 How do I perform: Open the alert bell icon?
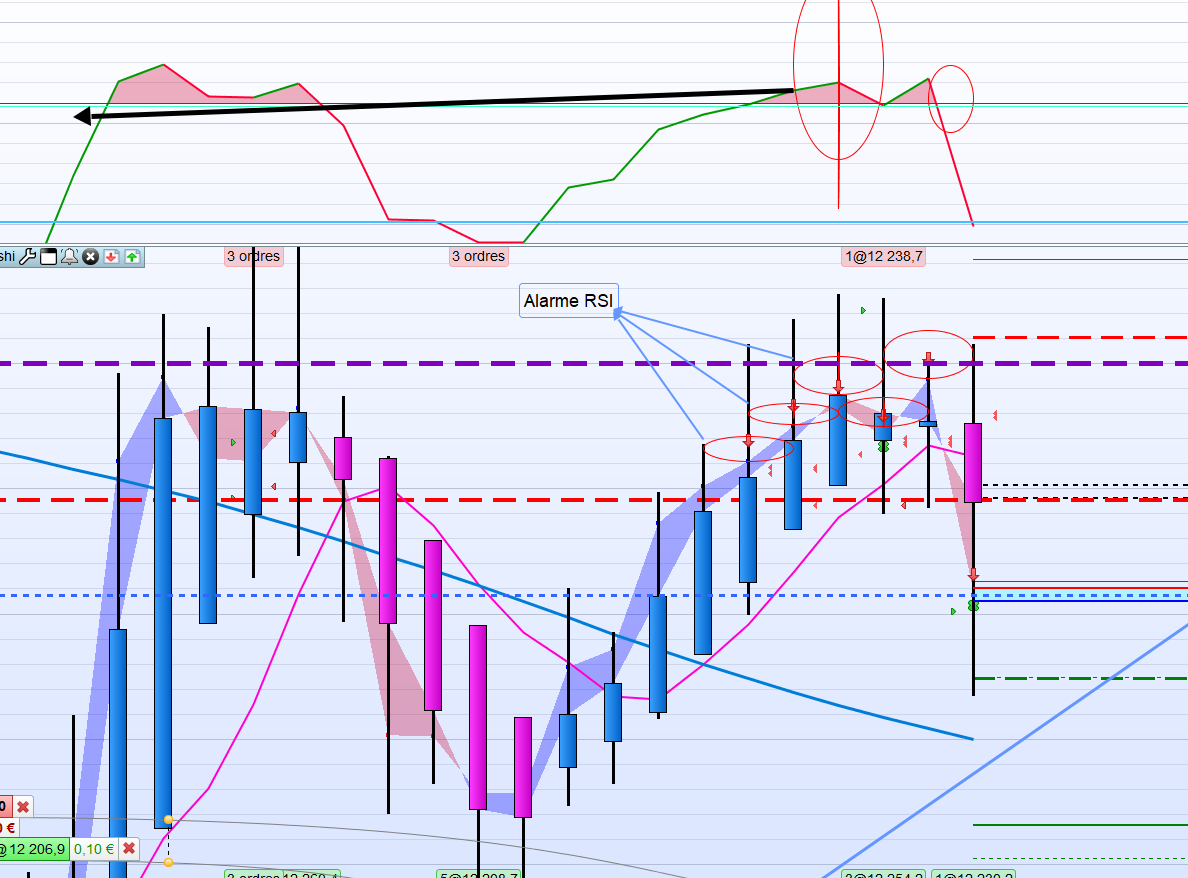pos(70,257)
